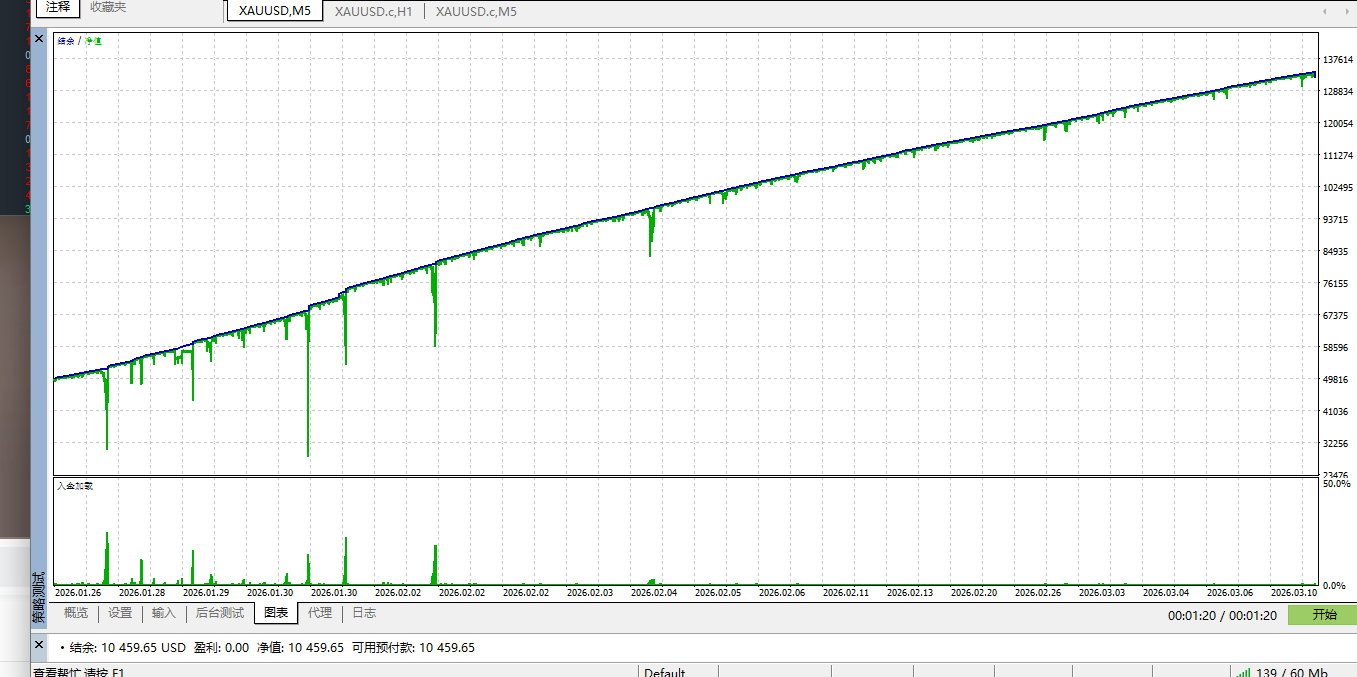Click the 137614 price axis label
The image size is (1357, 677).
tap(1337, 60)
